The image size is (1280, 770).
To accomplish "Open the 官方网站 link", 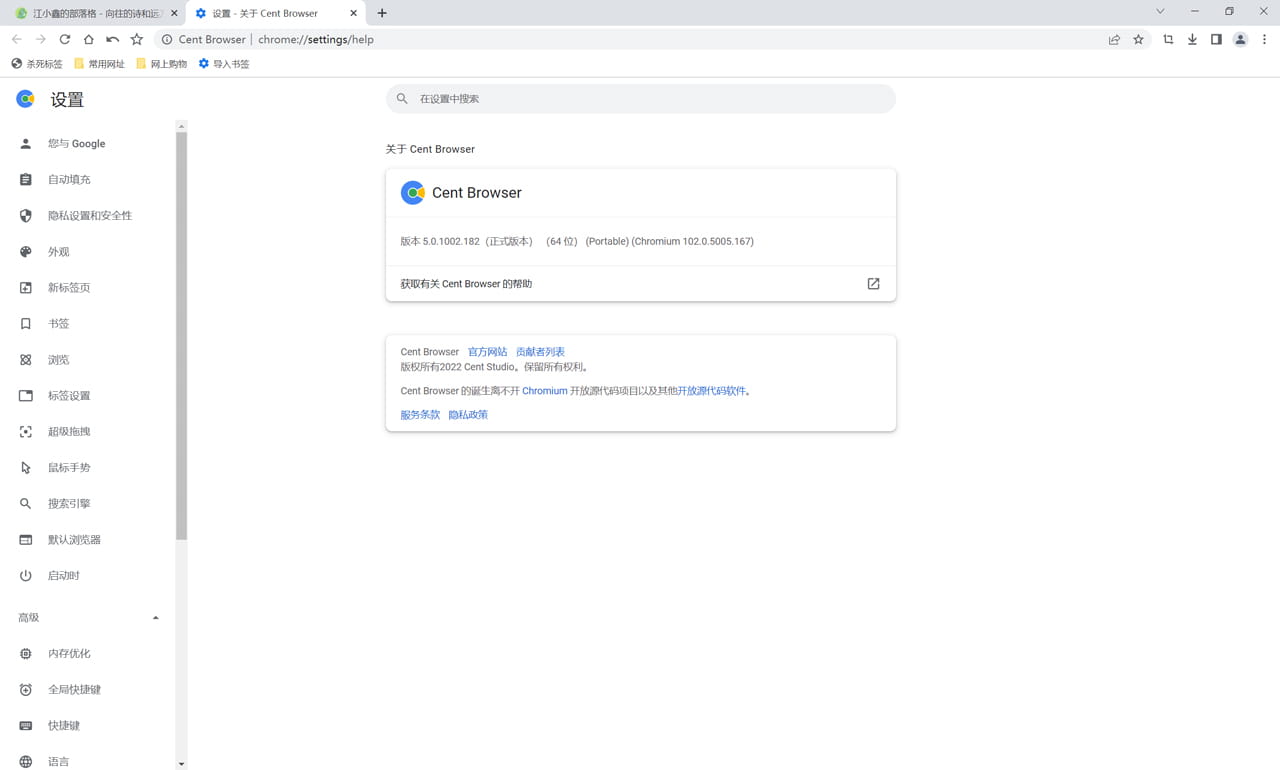I will (x=487, y=352).
